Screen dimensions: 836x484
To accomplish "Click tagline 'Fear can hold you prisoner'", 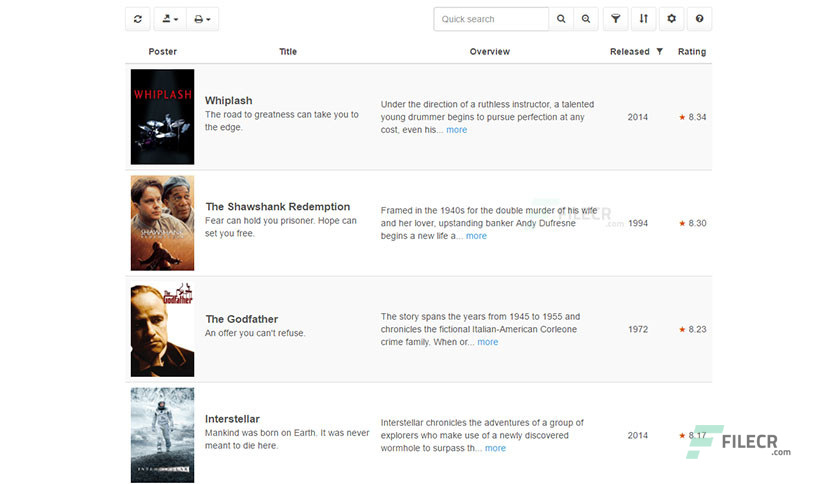I will (x=280, y=227).
